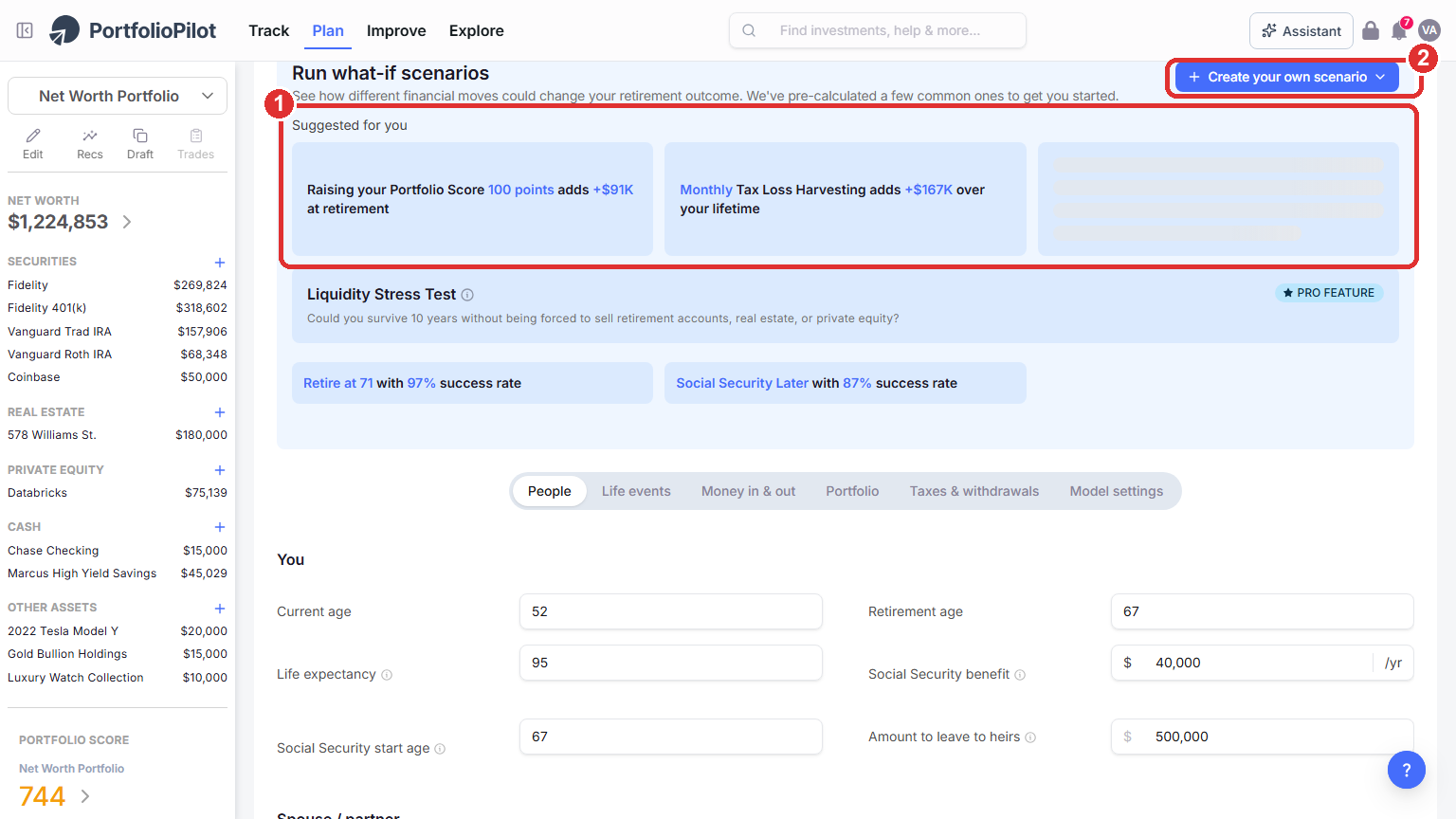Add a new Securities account

220,263
